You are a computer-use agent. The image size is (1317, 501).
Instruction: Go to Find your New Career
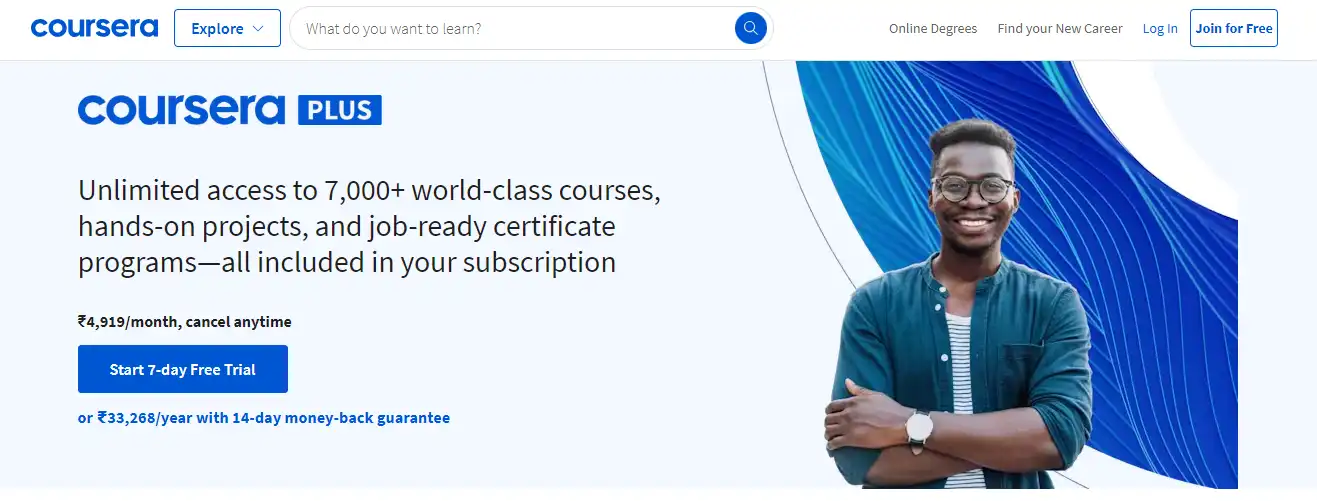click(1060, 28)
